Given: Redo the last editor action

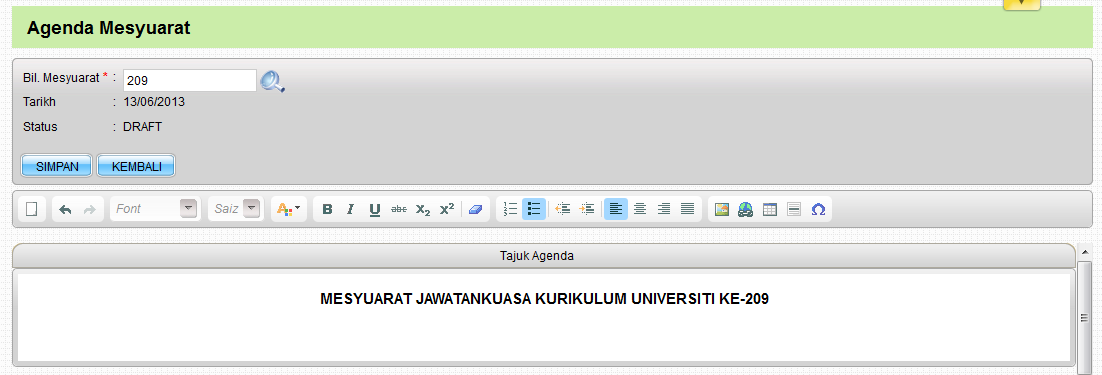Looking at the screenshot, I should [89, 209].
